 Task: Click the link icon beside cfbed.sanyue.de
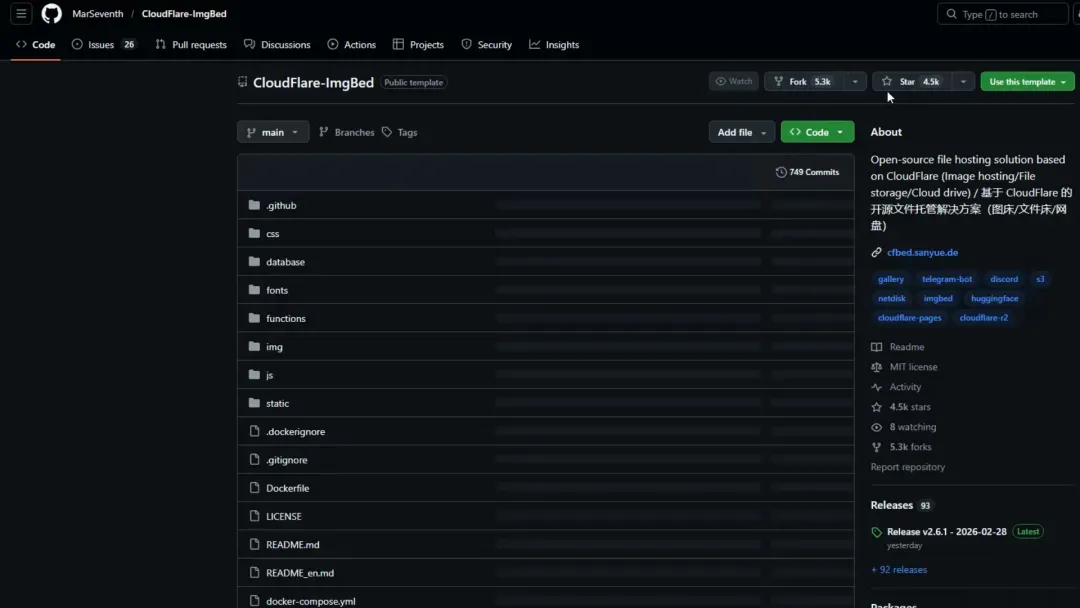click(877, 253)
